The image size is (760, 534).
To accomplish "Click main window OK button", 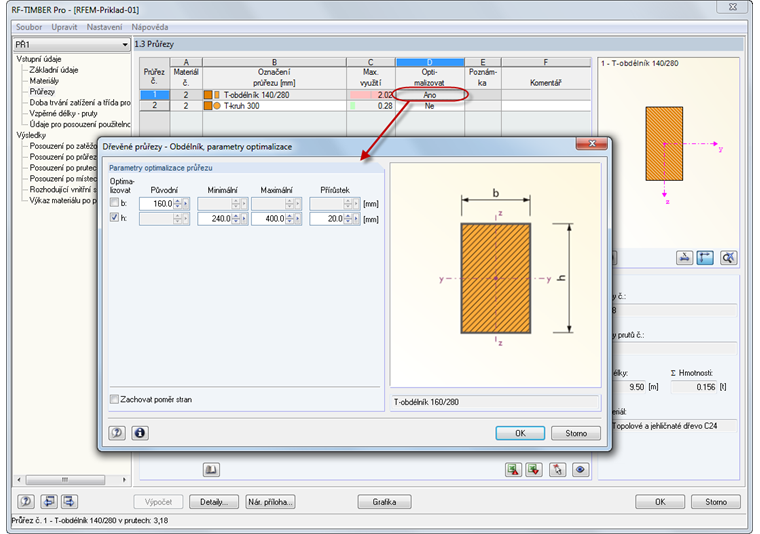I will point(660,502).
